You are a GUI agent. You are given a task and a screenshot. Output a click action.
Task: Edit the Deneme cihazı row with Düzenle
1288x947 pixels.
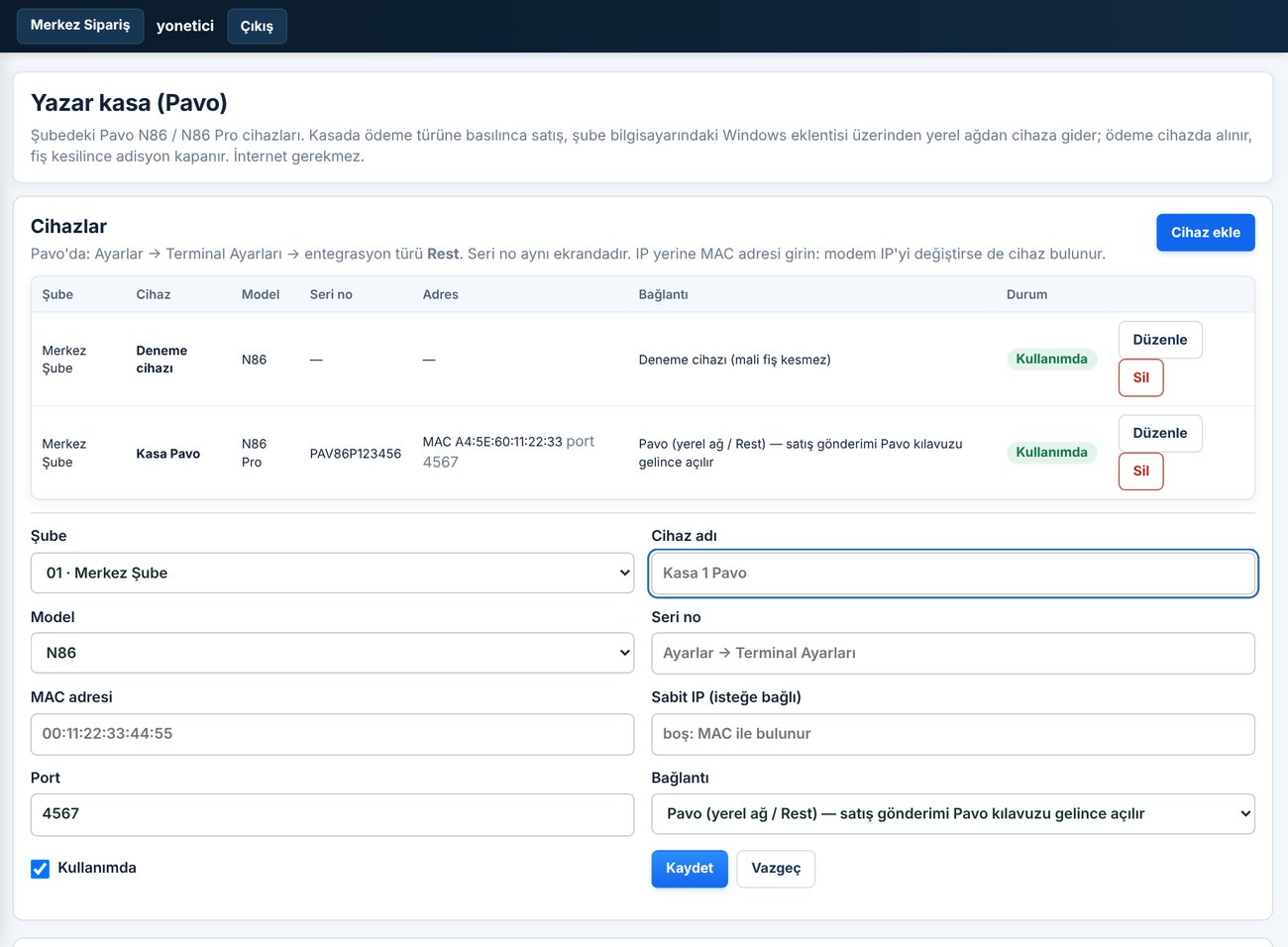[x=1159, y=340]
